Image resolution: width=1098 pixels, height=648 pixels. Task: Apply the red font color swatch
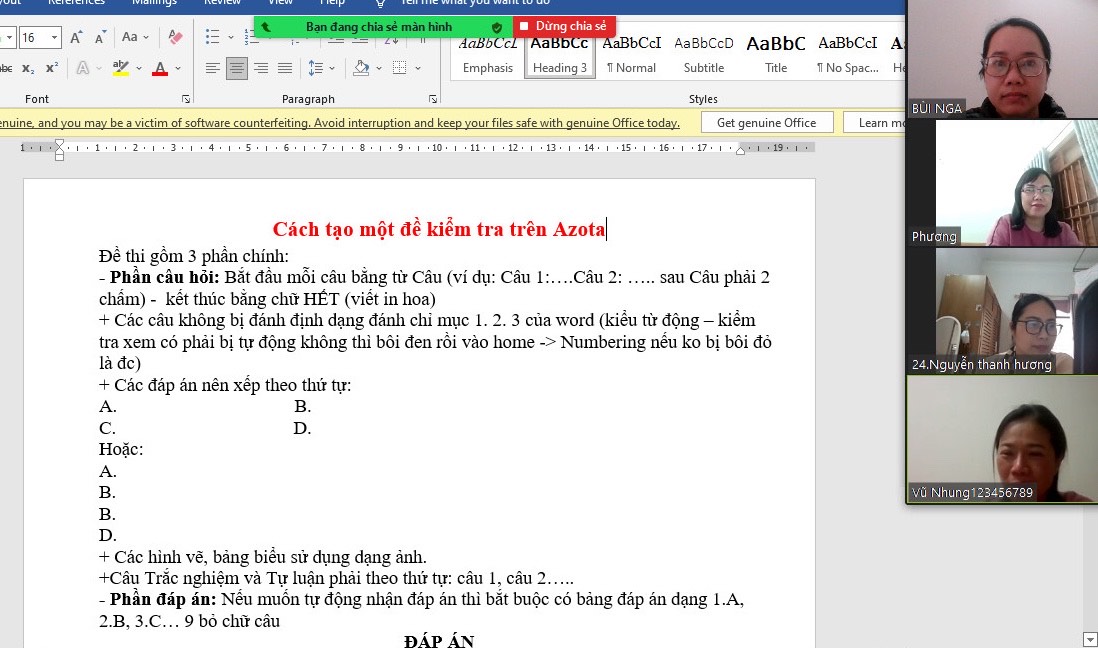(159, 68)
